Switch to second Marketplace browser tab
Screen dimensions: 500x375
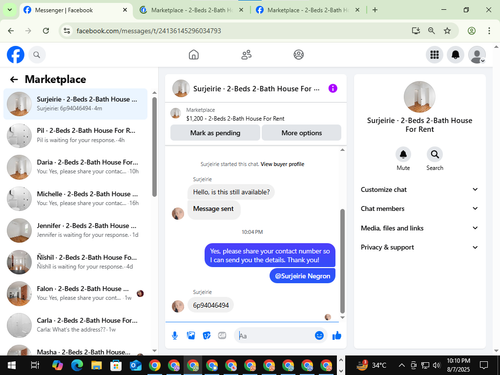[192, 10]
